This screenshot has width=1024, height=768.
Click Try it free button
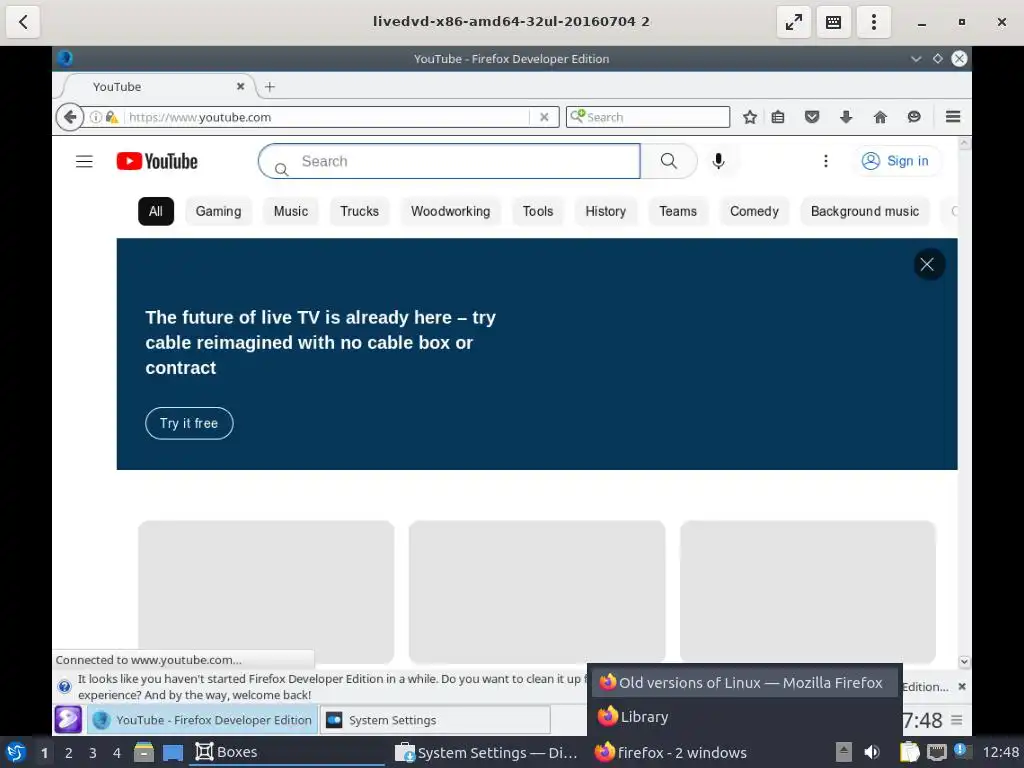[189, 423]
